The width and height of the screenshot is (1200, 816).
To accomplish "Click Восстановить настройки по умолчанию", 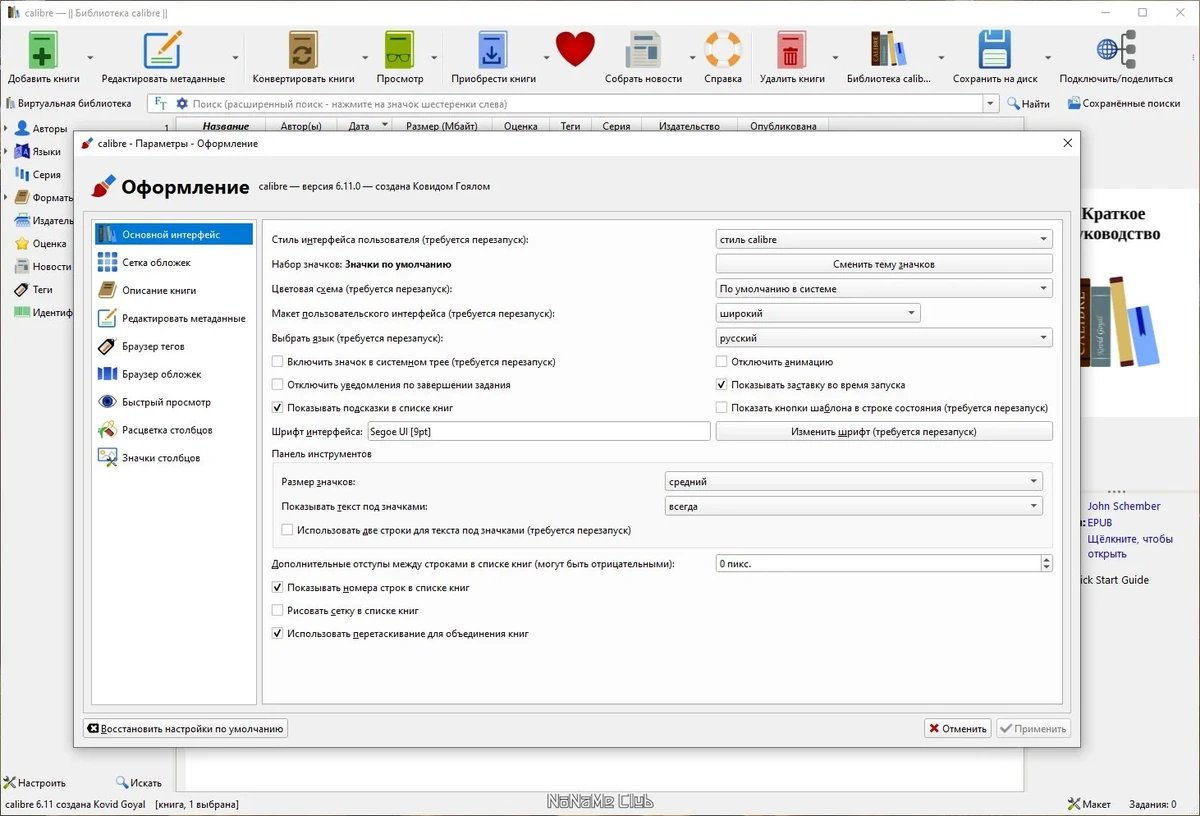I will 186,729.
